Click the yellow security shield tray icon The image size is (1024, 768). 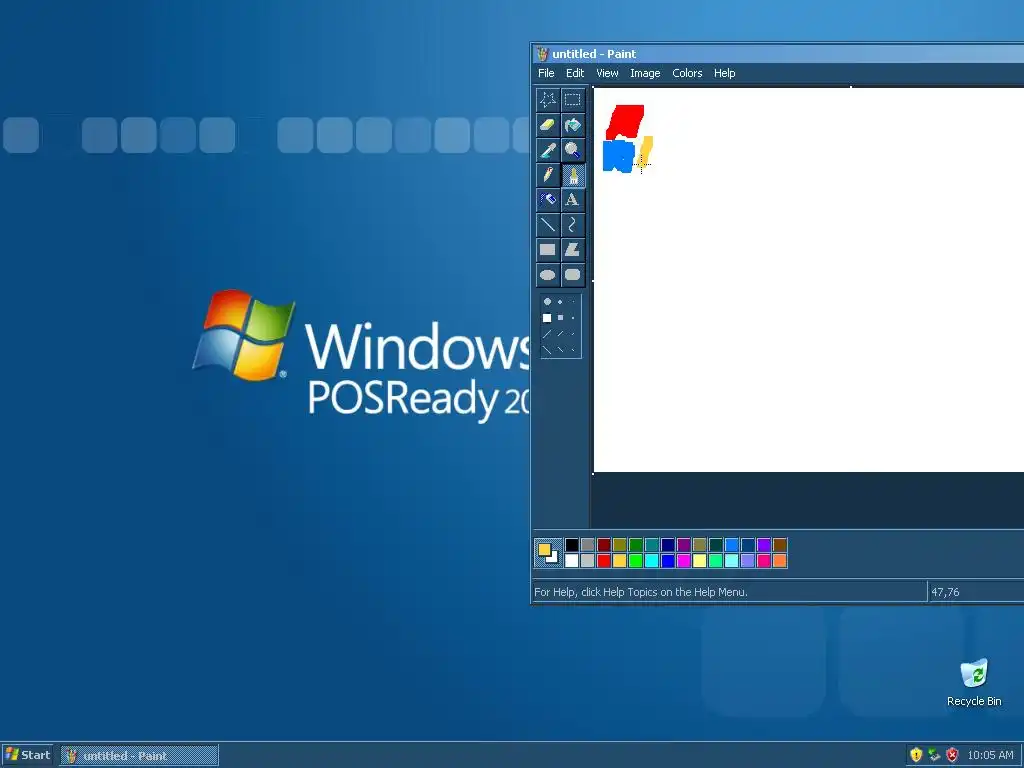tap(916, 755)
